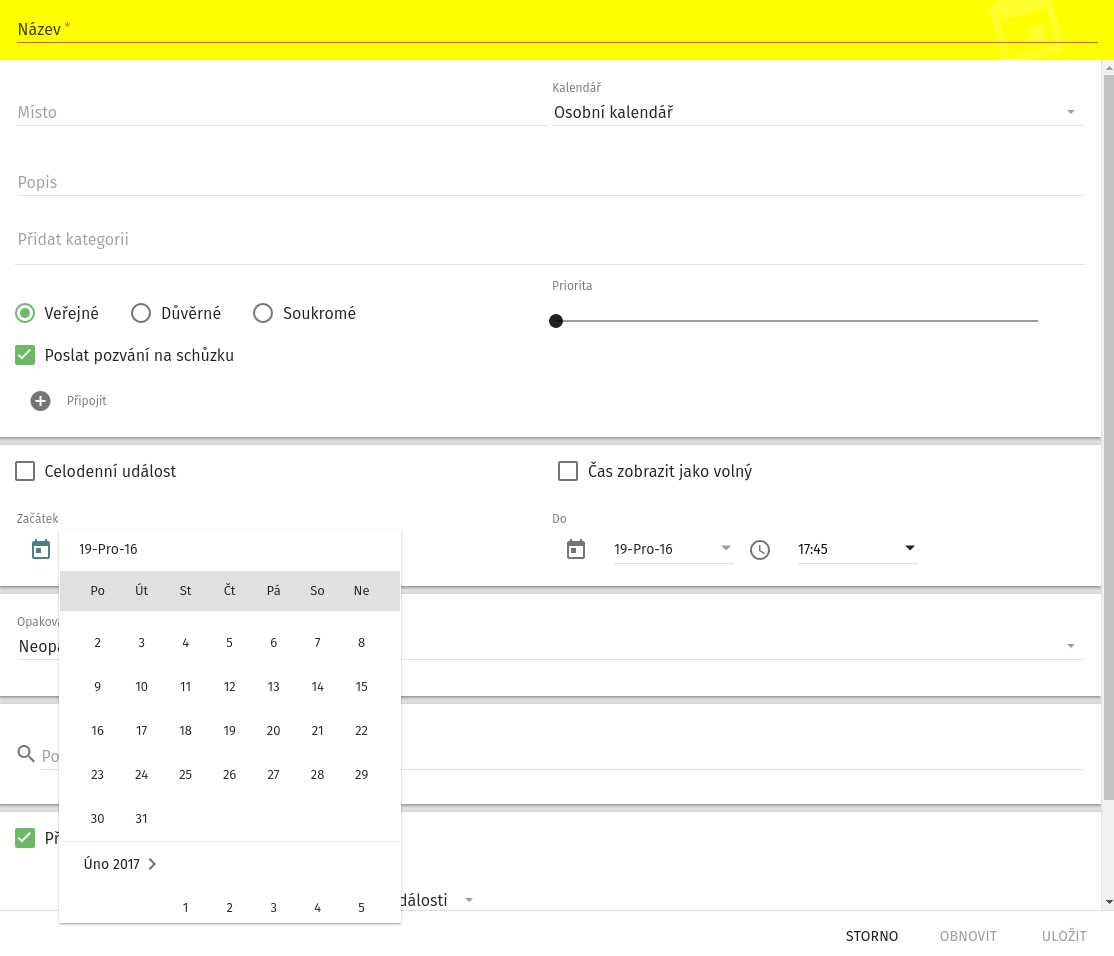This screenshot has width=1114, height=956.
Task: Click the Priorita slider handle
Action: [556, 321]
